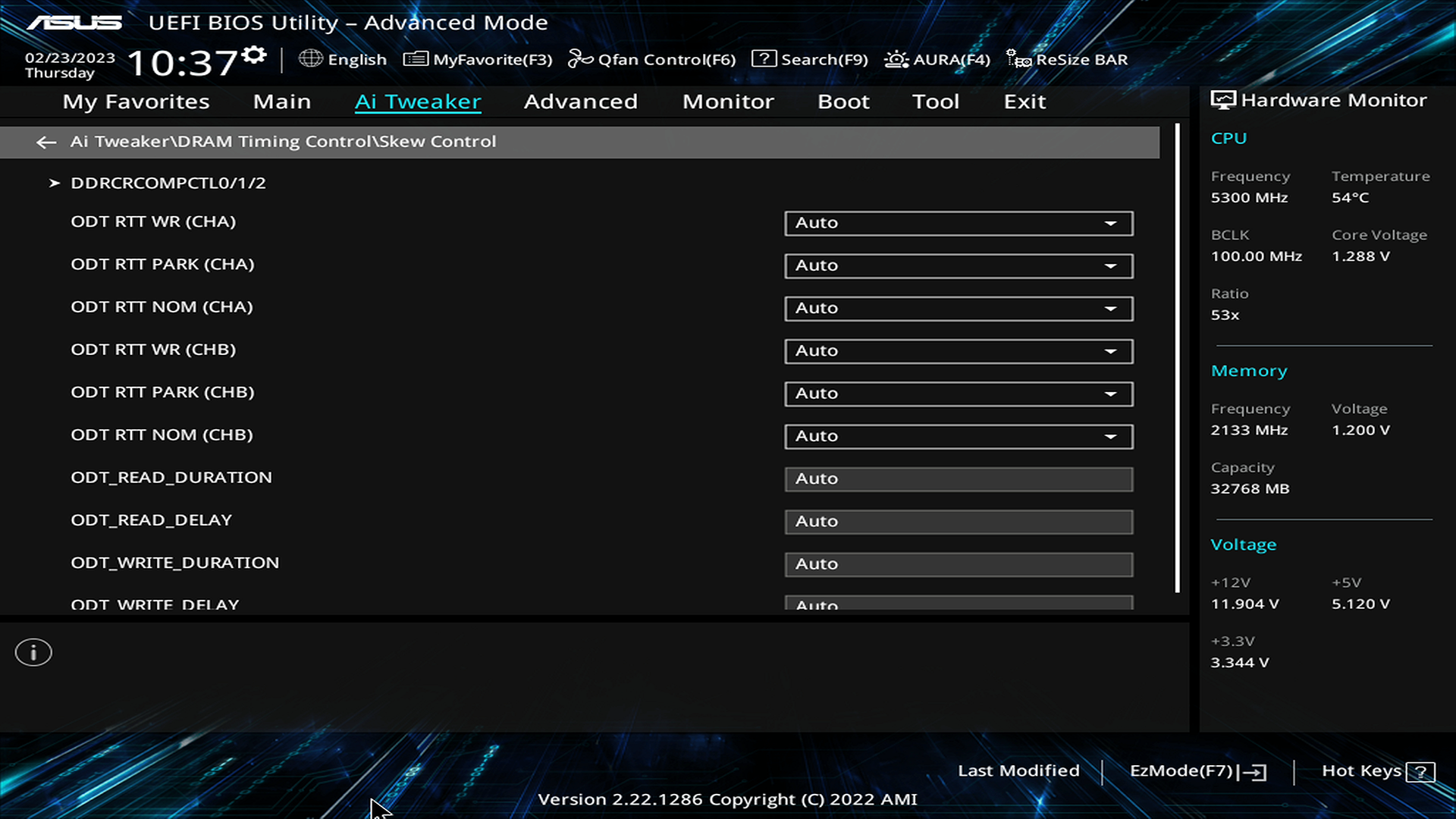Open Search(F9) question mark icon

coord(764,58)
